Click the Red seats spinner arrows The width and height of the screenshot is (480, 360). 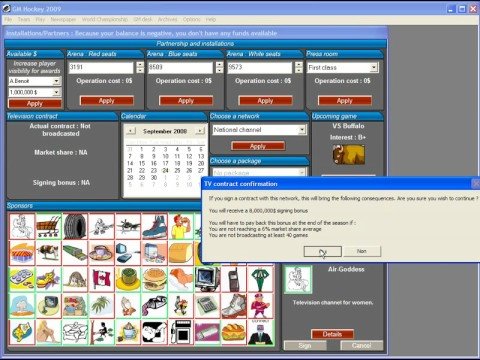pos(140,67)
